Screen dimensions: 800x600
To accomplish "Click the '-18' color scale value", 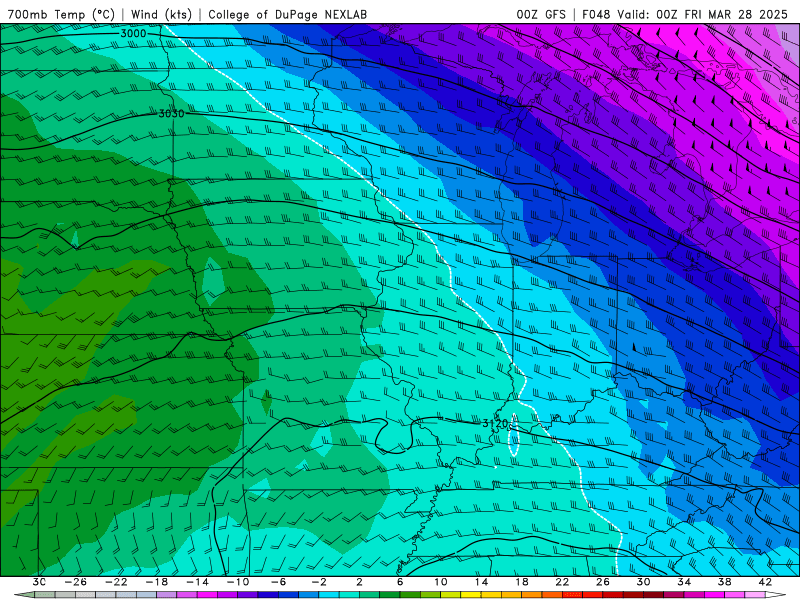I will [x=157, y=582].
